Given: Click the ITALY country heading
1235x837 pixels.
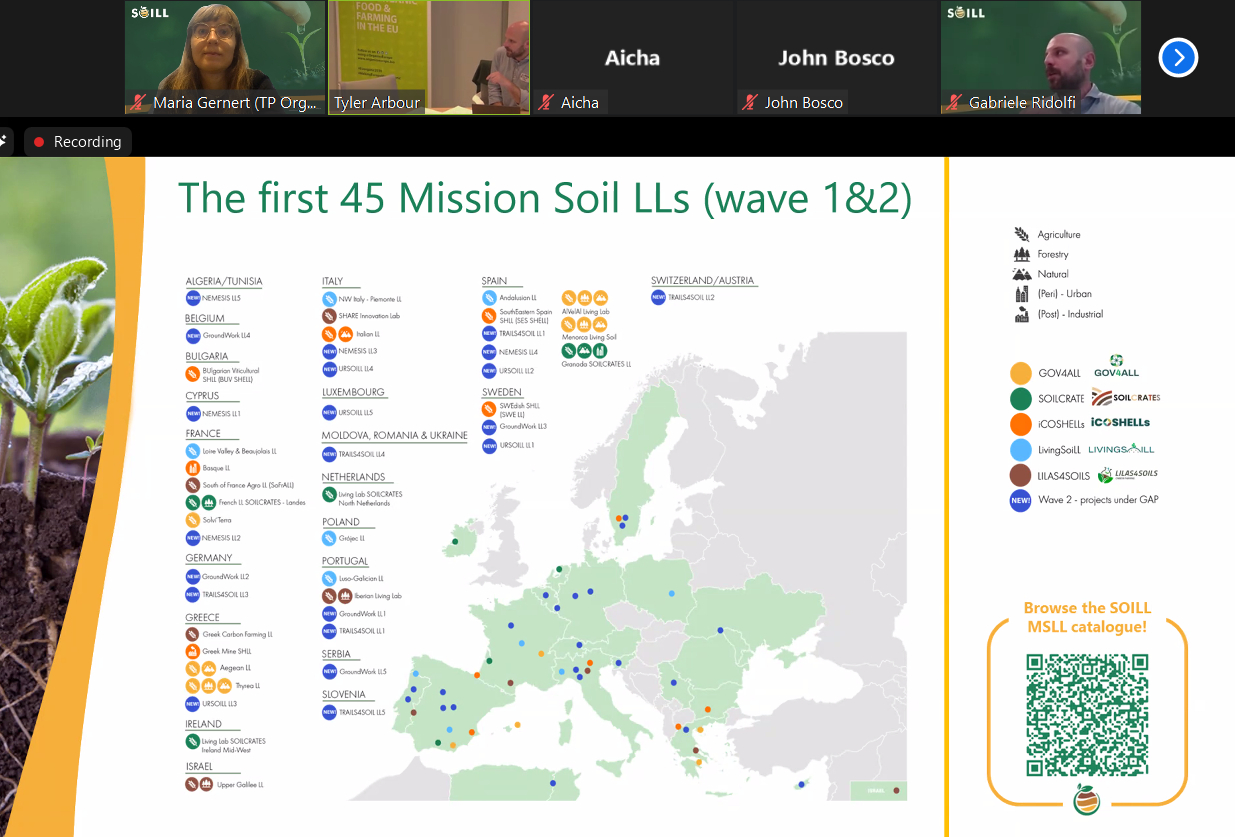Looking at the screenshot, I should pos(333,281).
